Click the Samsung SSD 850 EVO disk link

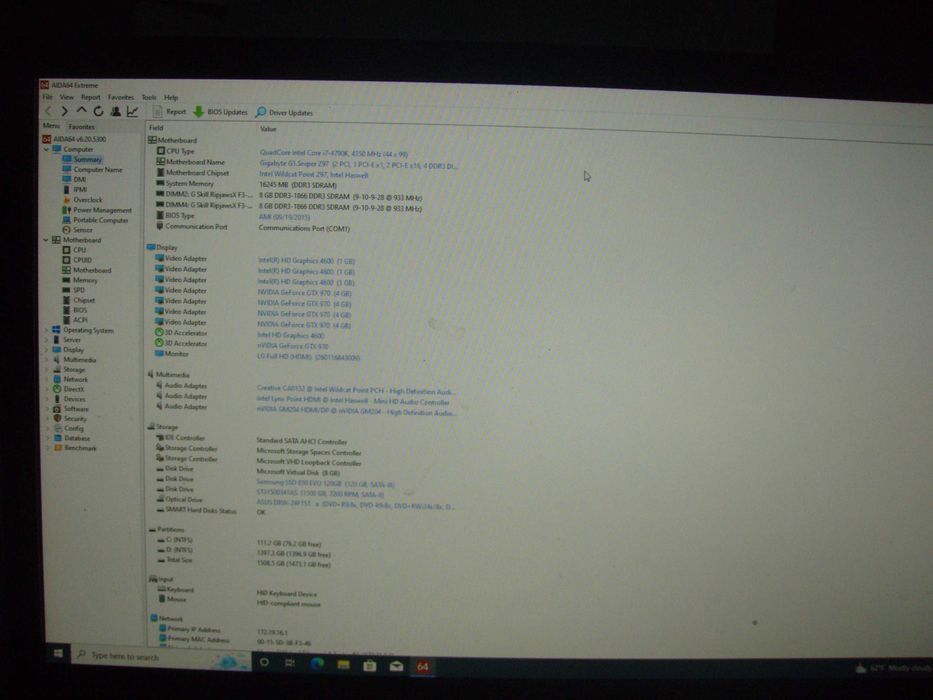pos(325,483)
